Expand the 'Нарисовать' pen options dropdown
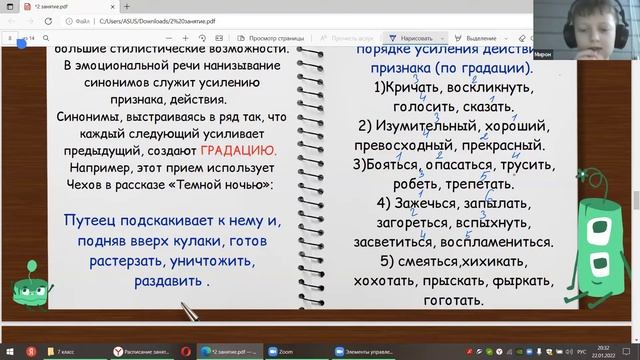 pos(442,38)
